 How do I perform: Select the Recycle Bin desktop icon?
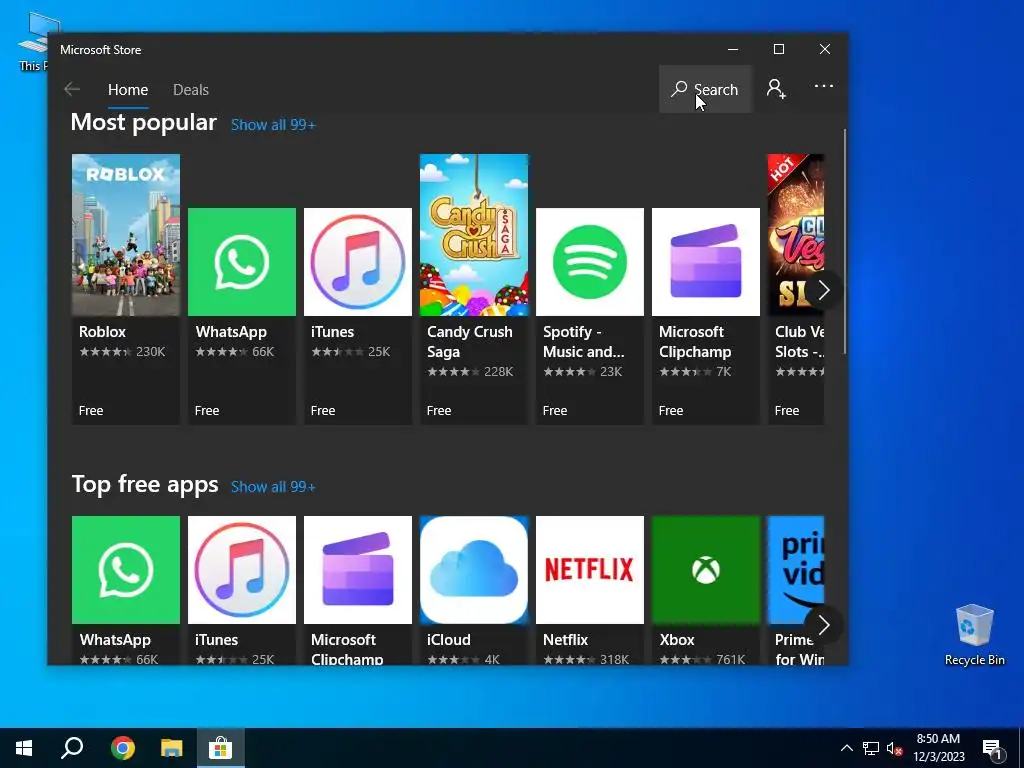coord(974,635)
